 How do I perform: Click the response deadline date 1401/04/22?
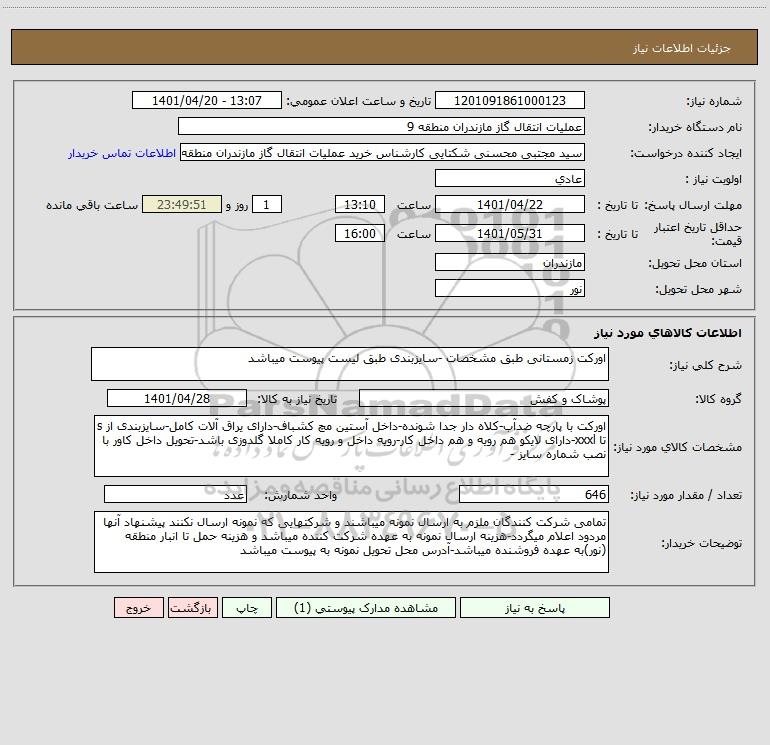pyautogui.click(x=510, y=204)
